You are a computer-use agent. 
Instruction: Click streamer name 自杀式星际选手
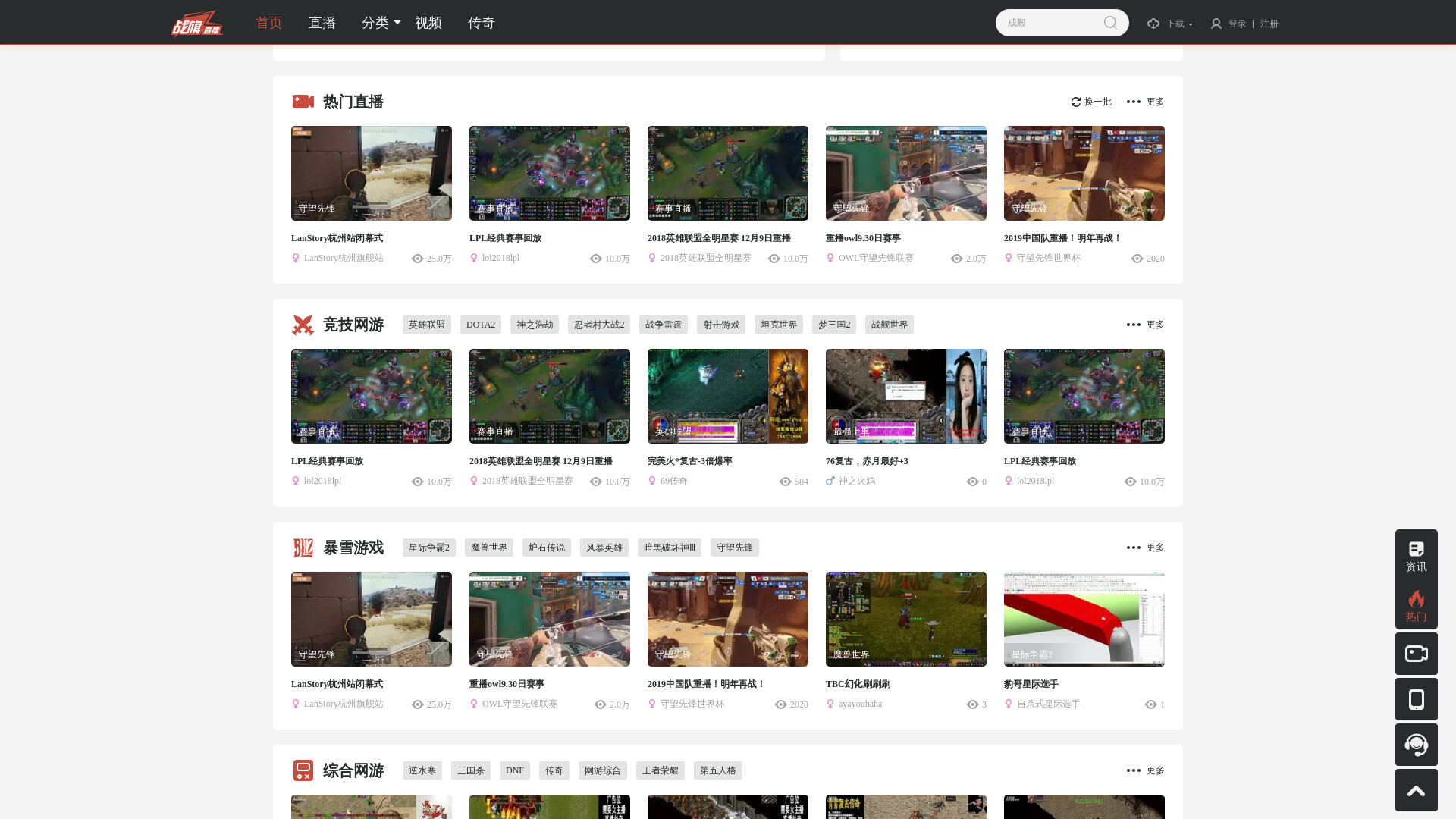pyautogui.click(x=1049, y=704)
